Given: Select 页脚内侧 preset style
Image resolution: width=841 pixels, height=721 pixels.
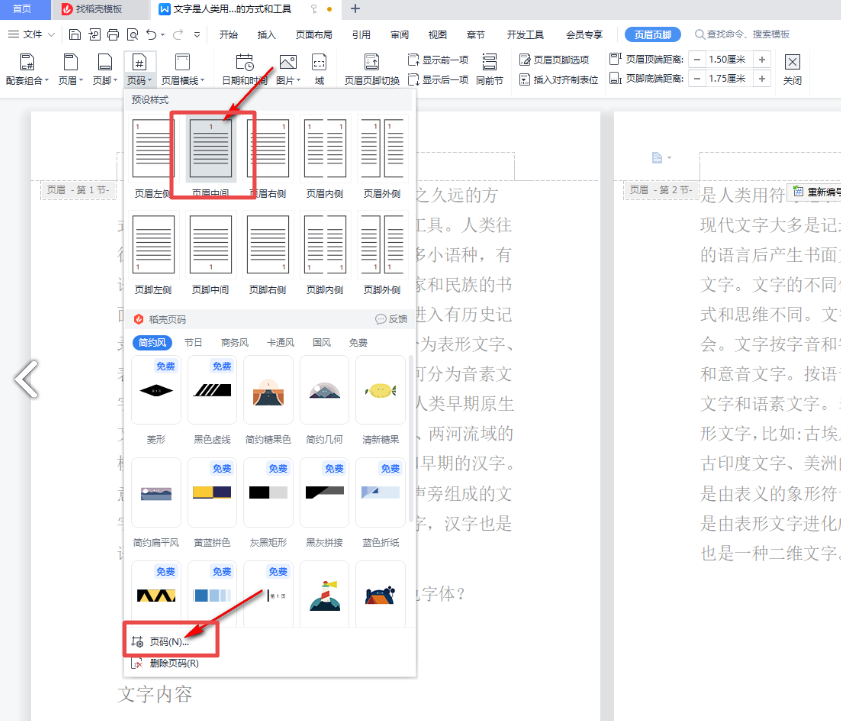Looking at the screenshot, I should 325,254.
